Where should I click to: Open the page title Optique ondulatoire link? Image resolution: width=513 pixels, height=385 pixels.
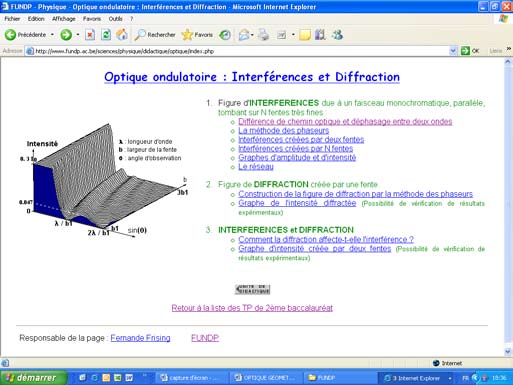click(x=252, y=77)
